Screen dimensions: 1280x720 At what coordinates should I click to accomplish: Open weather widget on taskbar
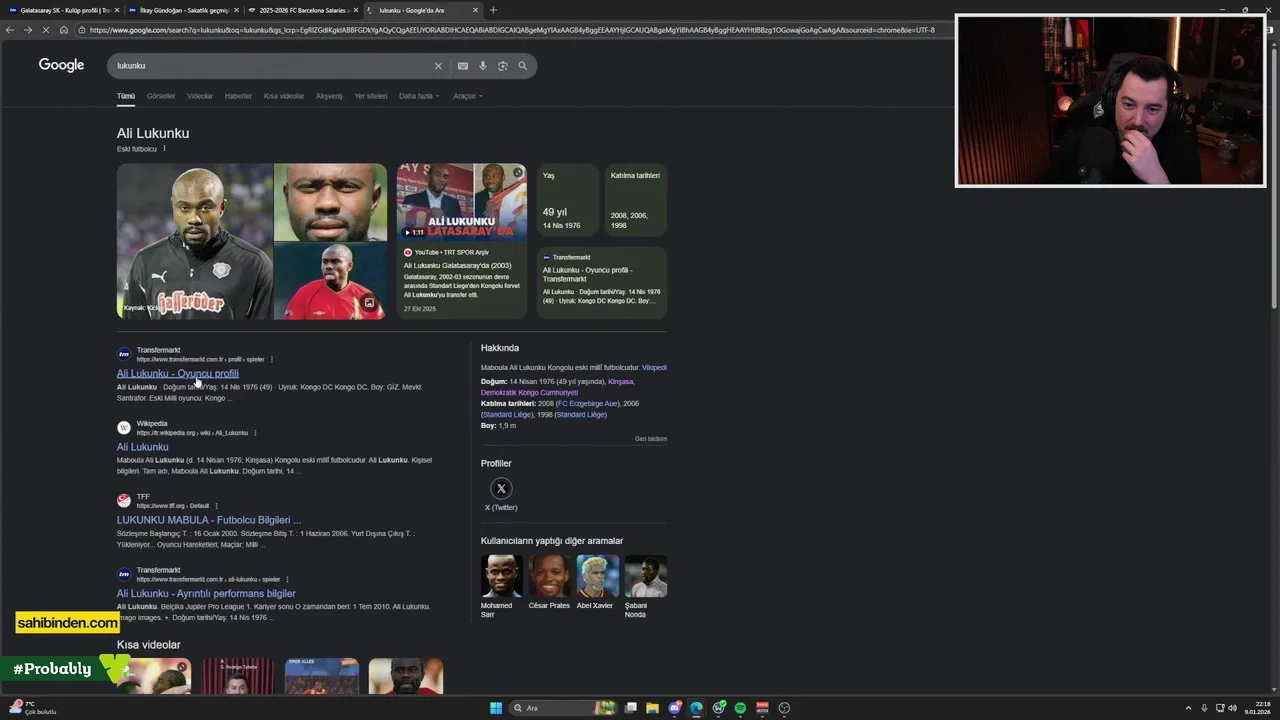coord(35,708)
